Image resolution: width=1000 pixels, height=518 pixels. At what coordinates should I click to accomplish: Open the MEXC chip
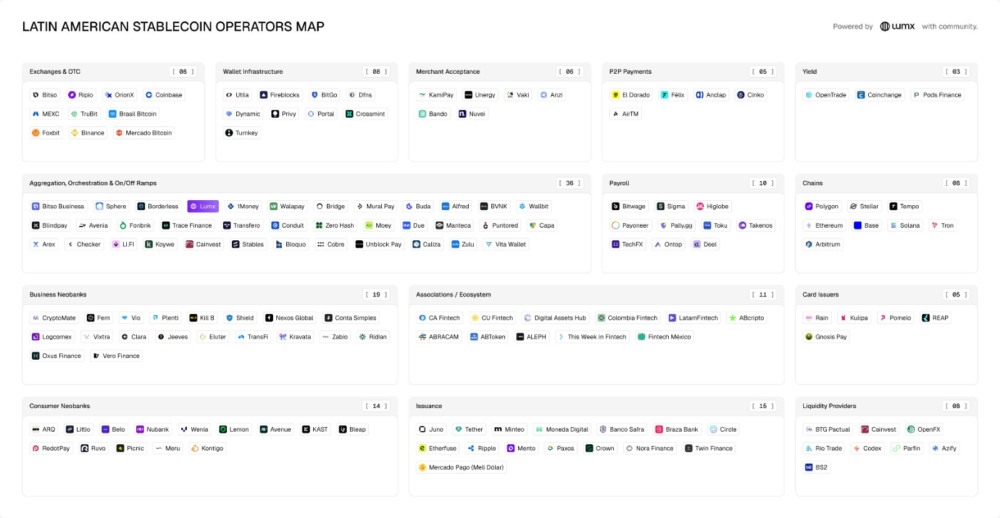[x=45, y=114]
